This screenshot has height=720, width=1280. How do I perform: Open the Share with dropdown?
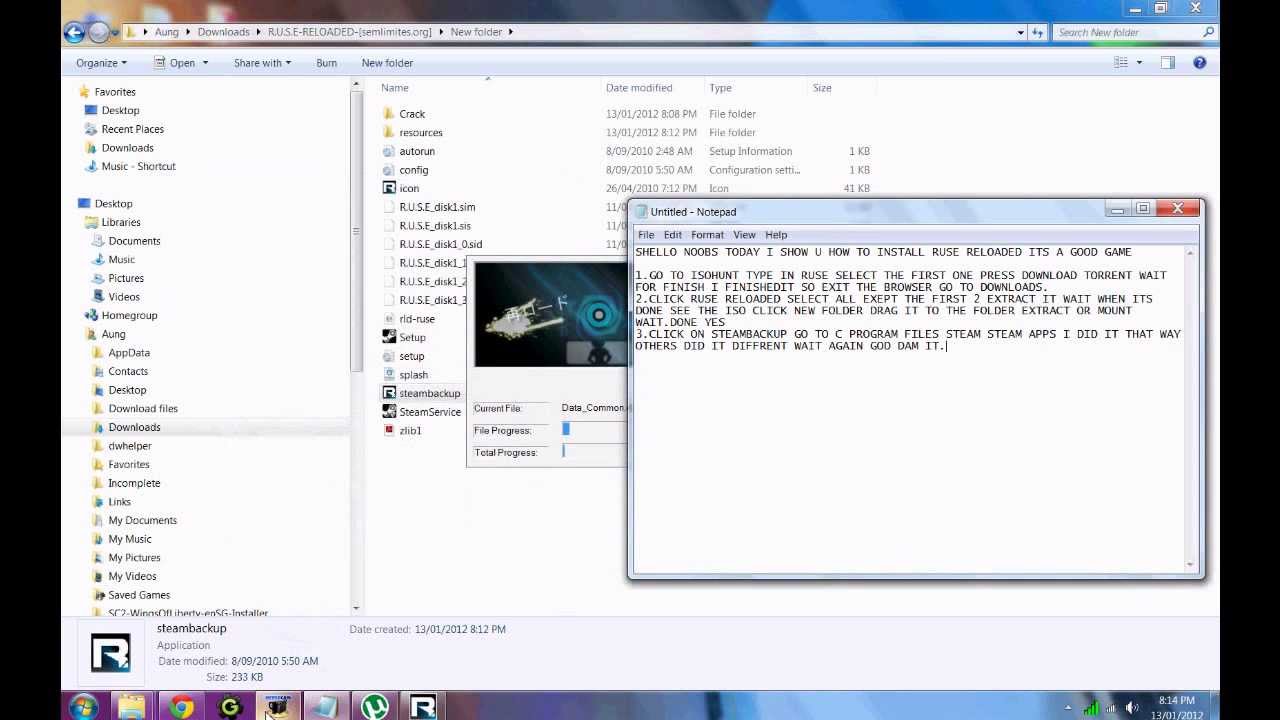(x=262, y=63)
